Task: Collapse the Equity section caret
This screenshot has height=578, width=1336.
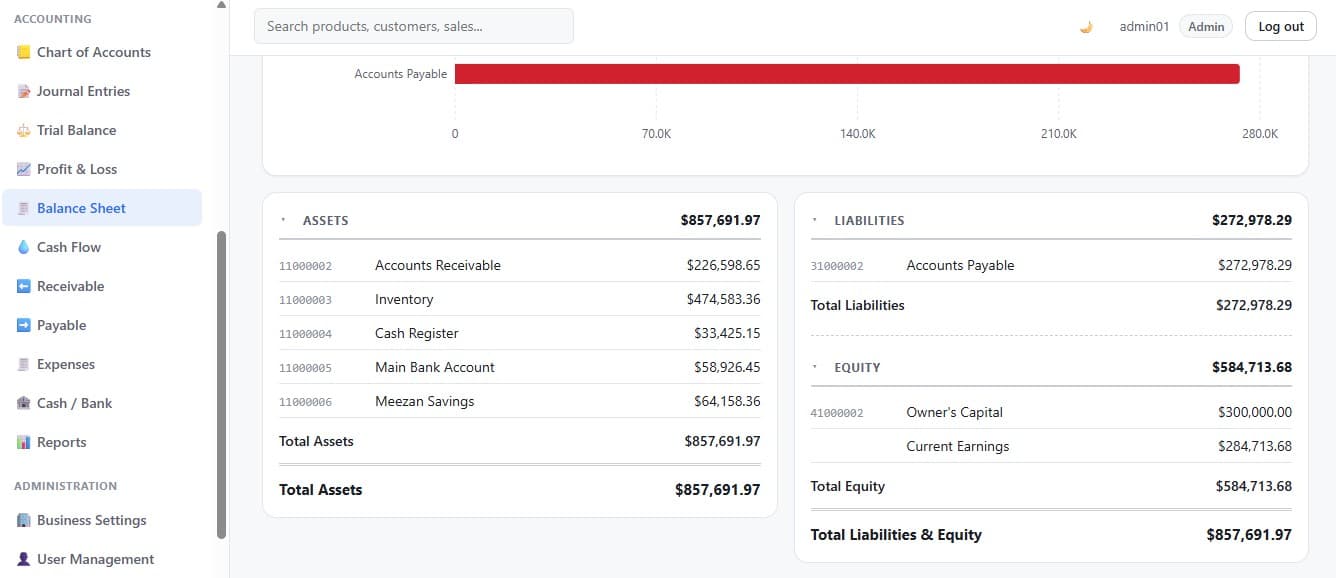Action: tap(815, 367)
